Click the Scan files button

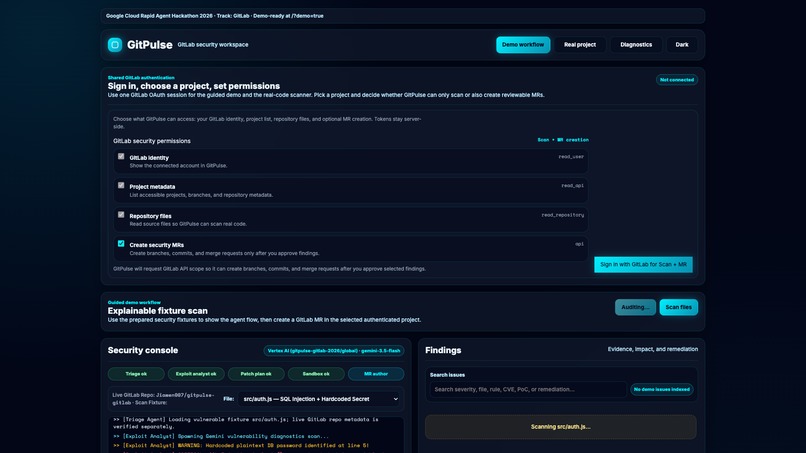point(679,307)
